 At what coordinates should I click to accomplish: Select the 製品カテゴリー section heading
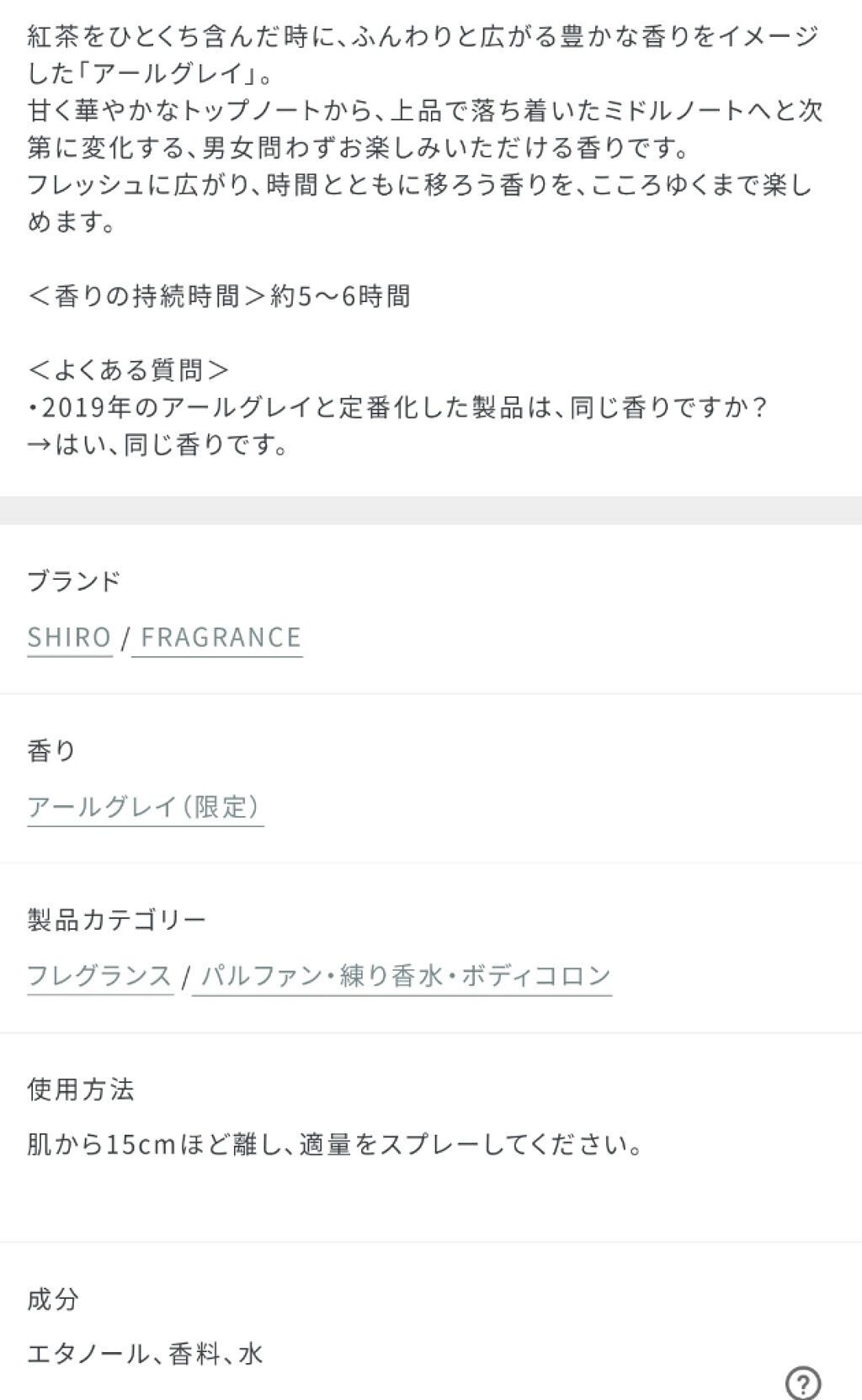click(116, 920)
